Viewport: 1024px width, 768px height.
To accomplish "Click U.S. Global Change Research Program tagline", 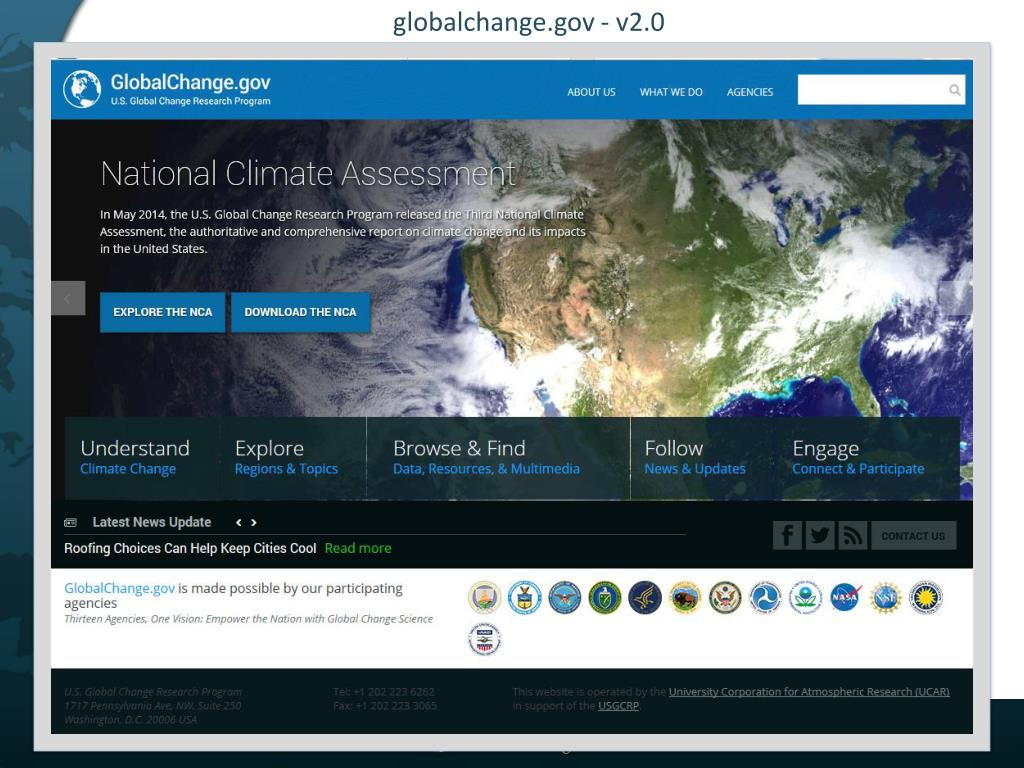I will tap(190, 101).
